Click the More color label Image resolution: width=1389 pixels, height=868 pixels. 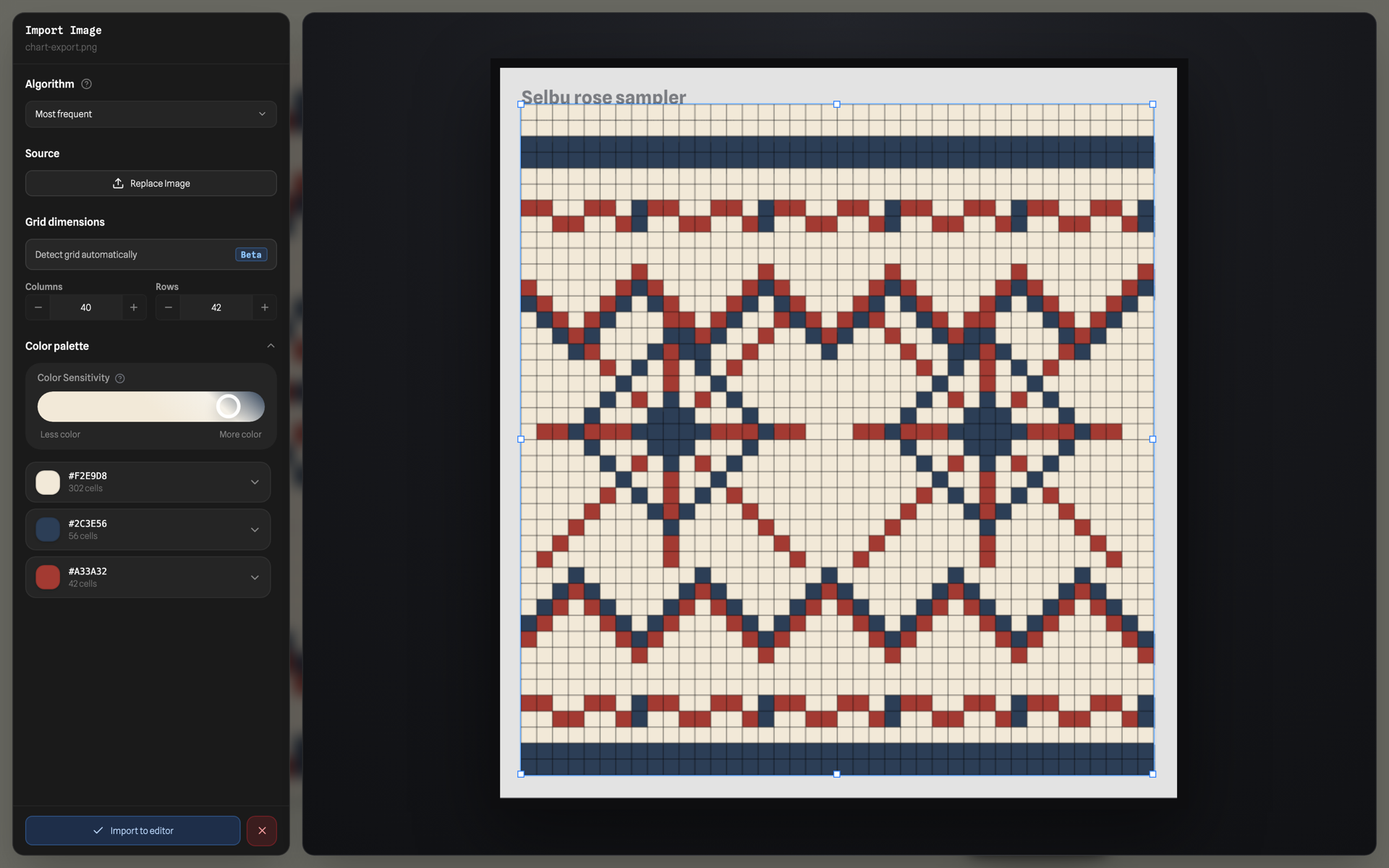[x=240, y=435]
